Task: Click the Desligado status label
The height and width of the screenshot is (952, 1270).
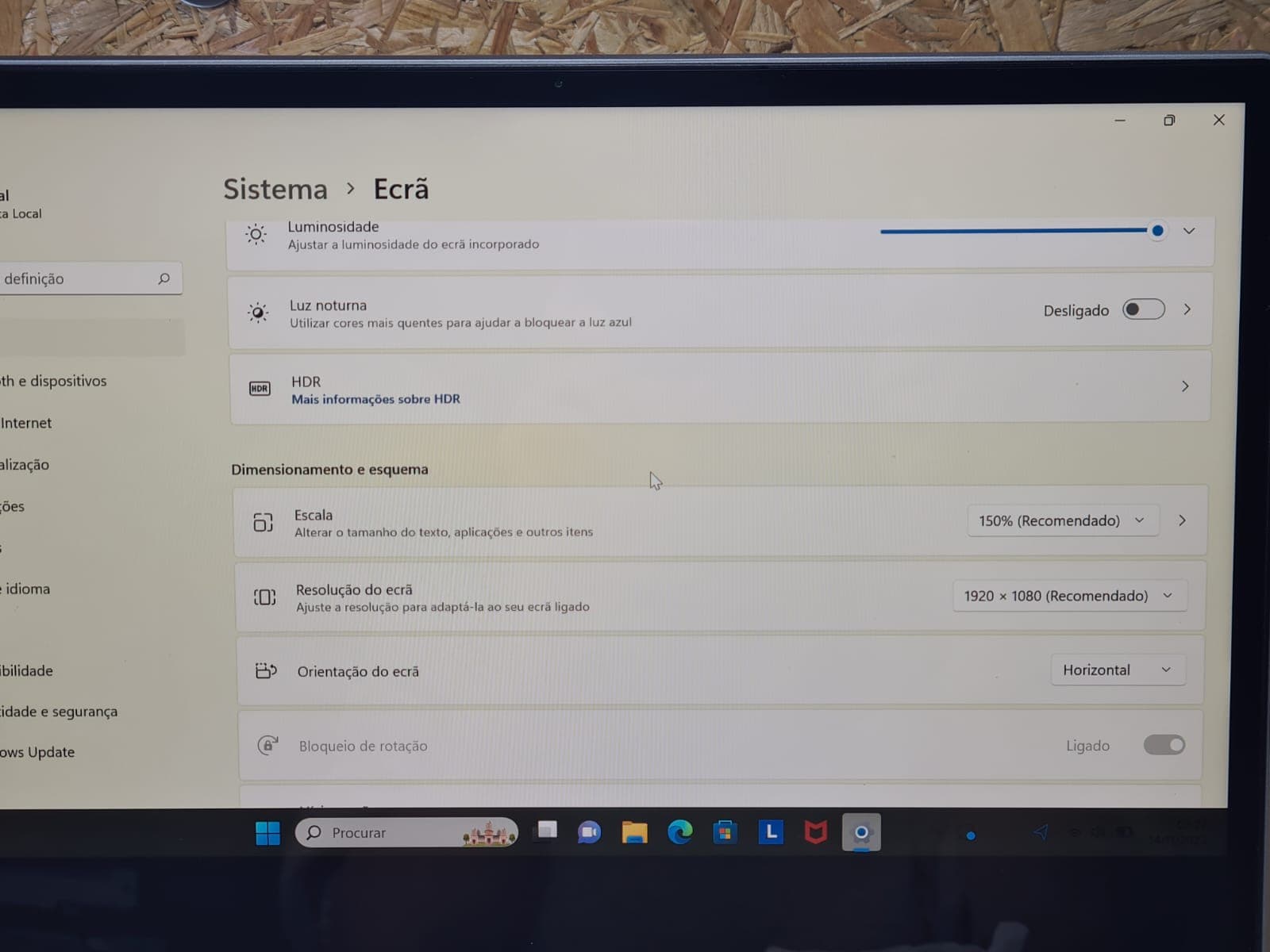Action: tap(1076, 311)
